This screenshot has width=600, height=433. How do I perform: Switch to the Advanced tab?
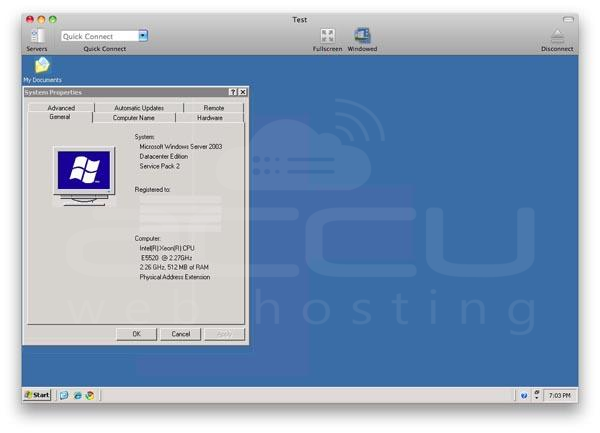(61, 108)
